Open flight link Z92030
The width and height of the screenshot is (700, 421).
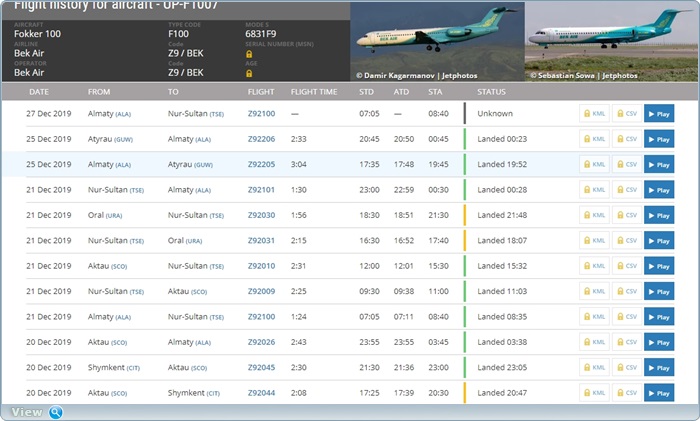click(262, 215)
